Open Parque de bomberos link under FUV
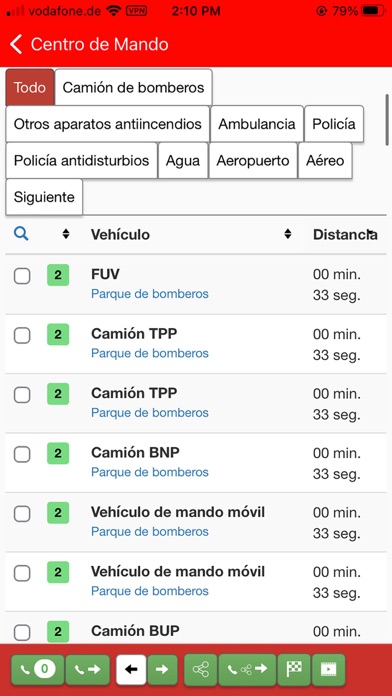 [150, 294]
